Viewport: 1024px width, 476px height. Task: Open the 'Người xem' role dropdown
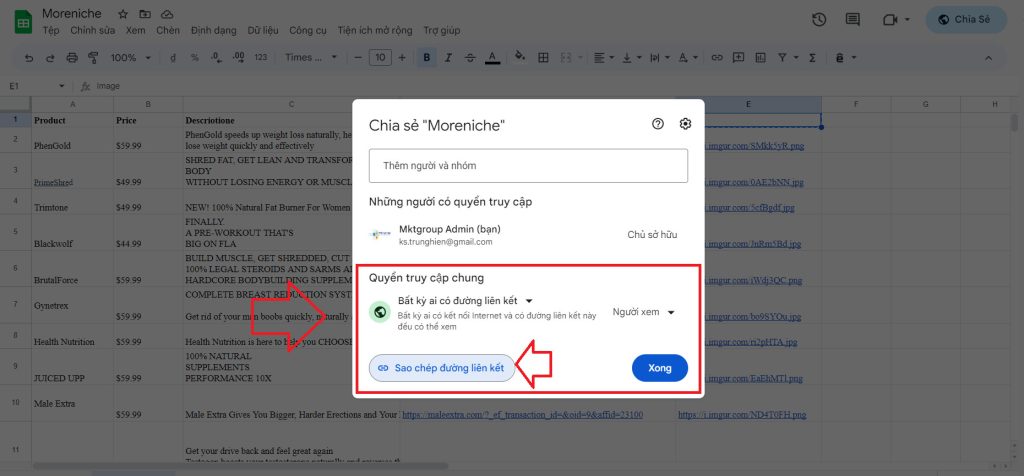point(644,312)
